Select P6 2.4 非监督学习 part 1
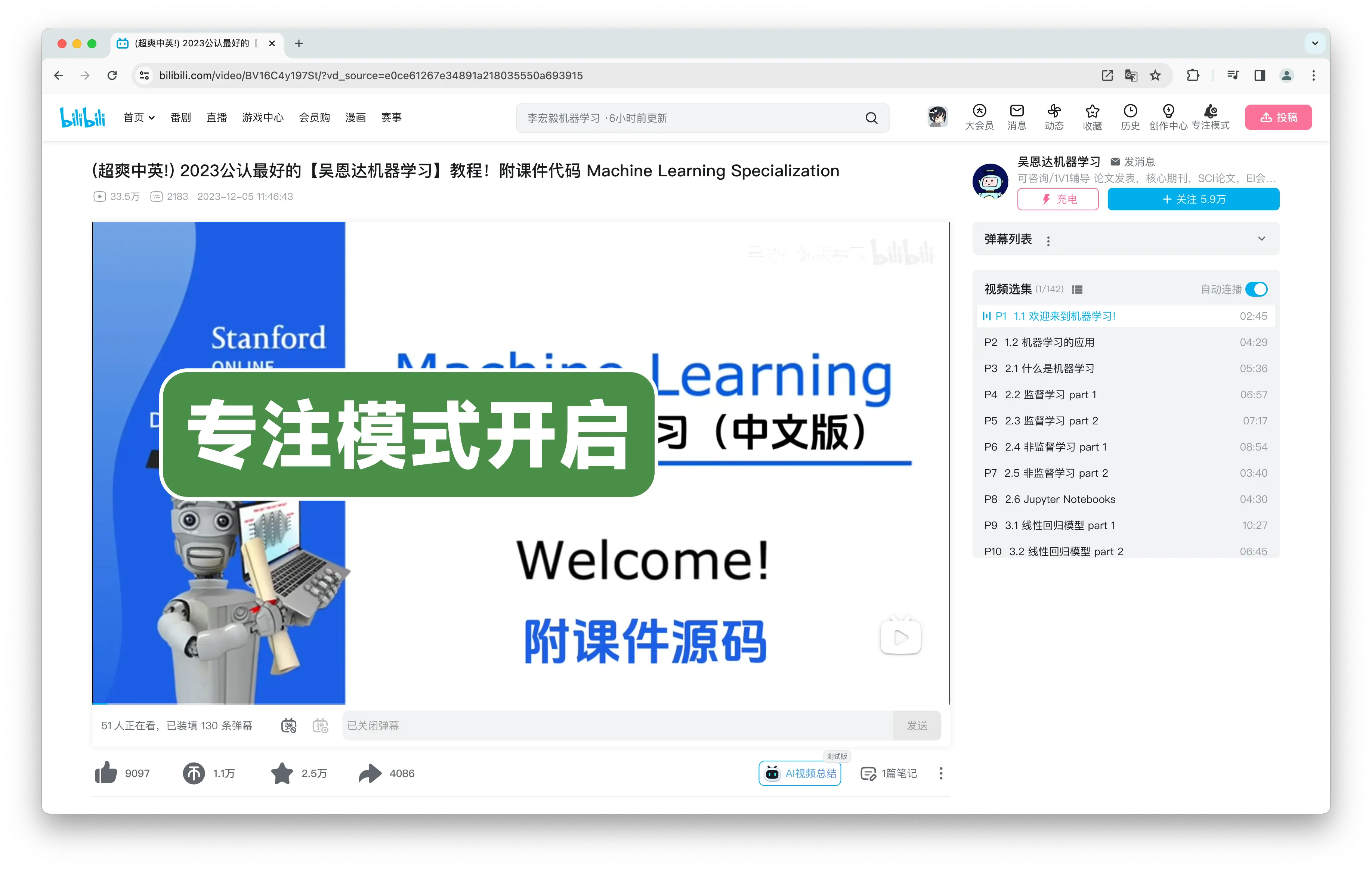 pyautogui.click(x=1126, y=447)
